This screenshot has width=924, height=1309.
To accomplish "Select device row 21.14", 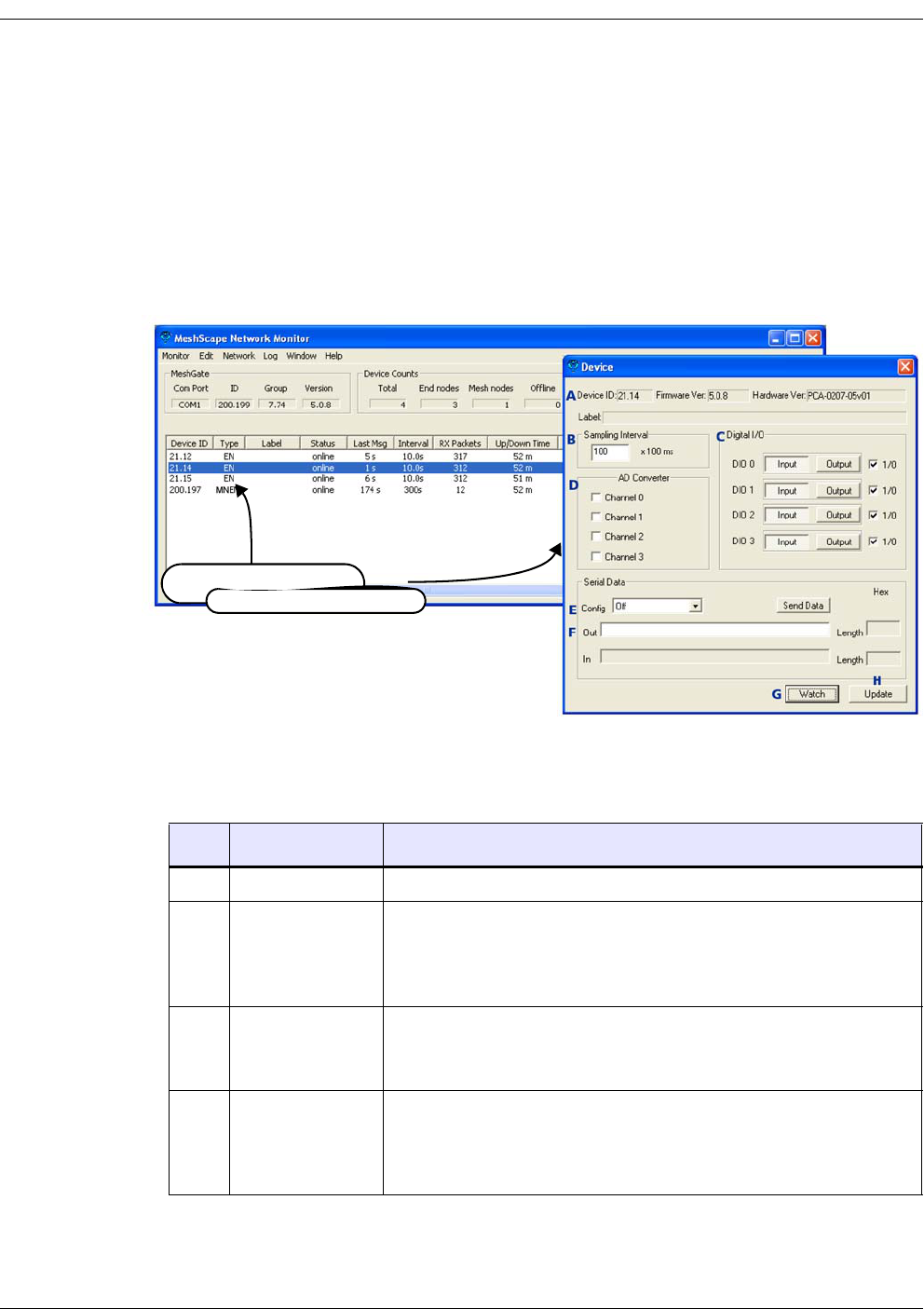I will [364, 468].
